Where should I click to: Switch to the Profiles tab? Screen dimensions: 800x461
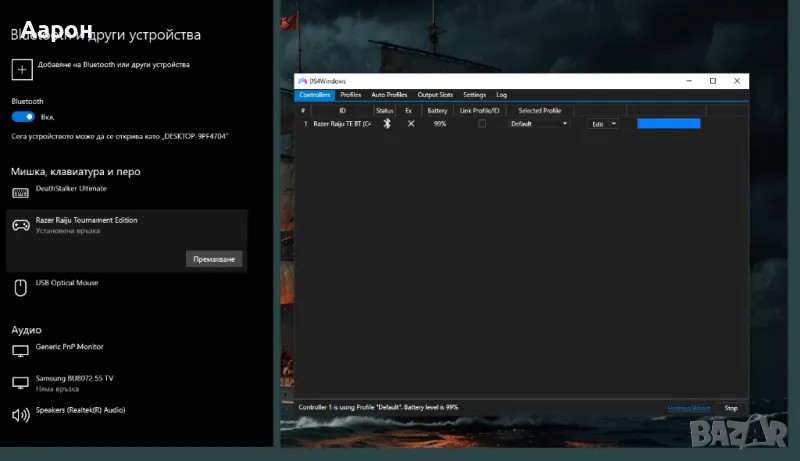point(350,94)
